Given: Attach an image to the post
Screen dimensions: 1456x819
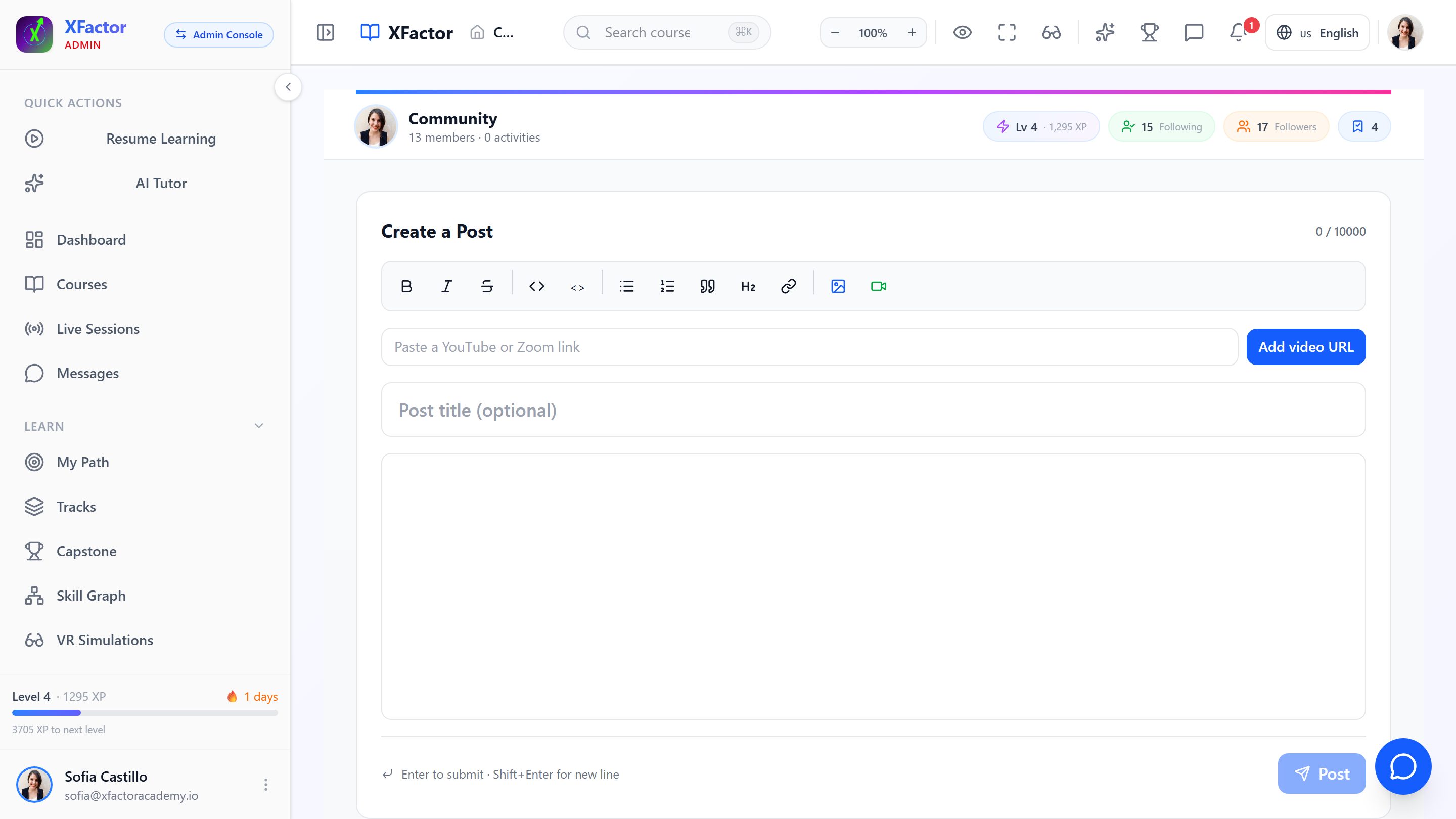Looking at the screenshot, I should pos(838,286).
